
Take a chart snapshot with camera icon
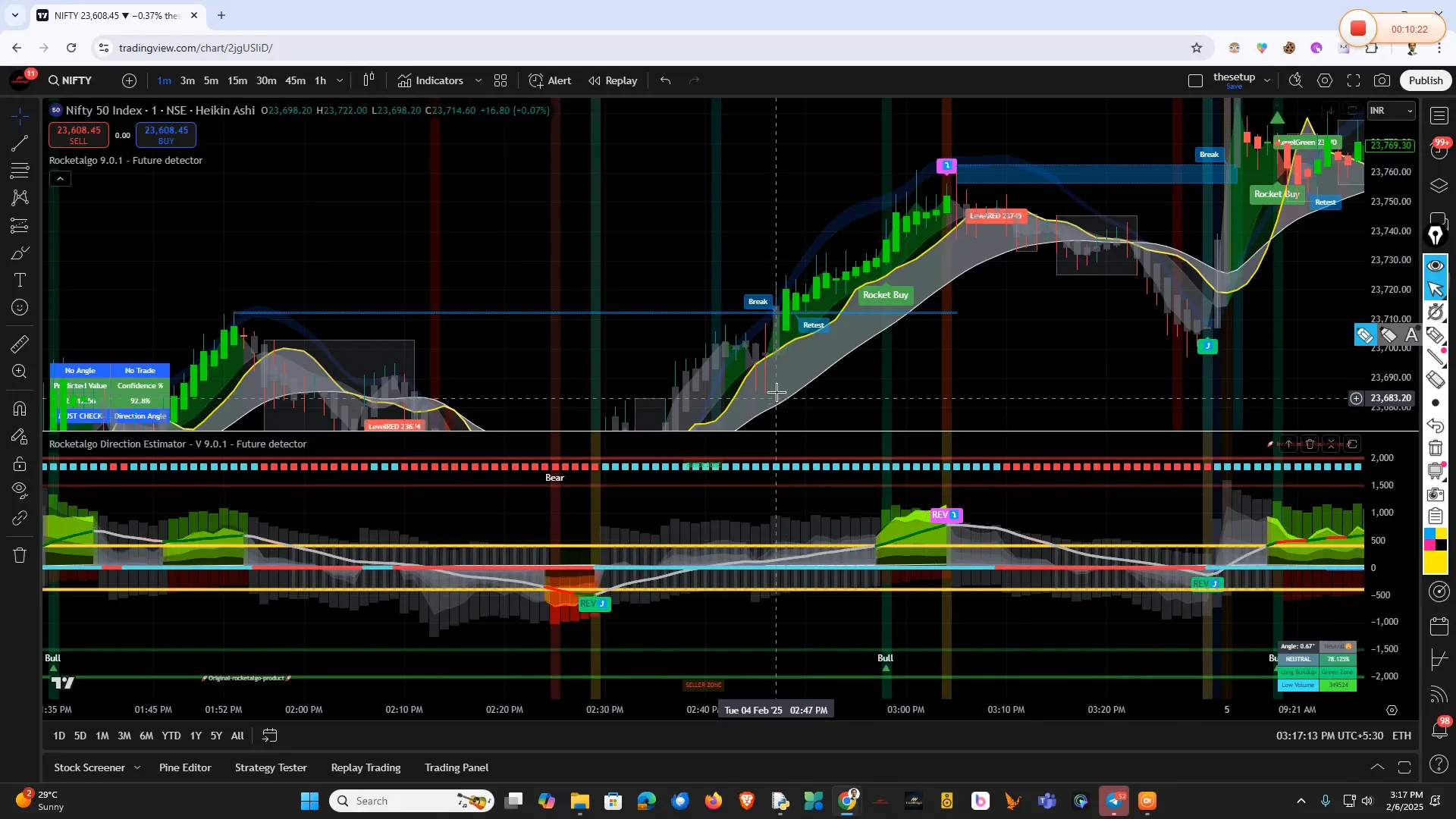click(1382, 81)
